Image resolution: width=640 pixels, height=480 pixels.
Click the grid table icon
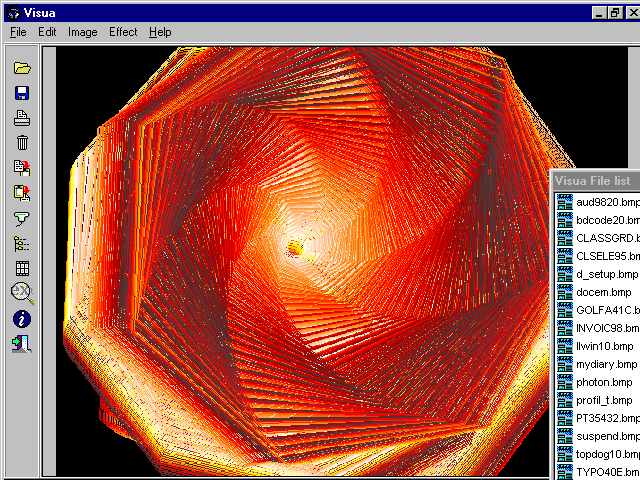coord(22,268)
